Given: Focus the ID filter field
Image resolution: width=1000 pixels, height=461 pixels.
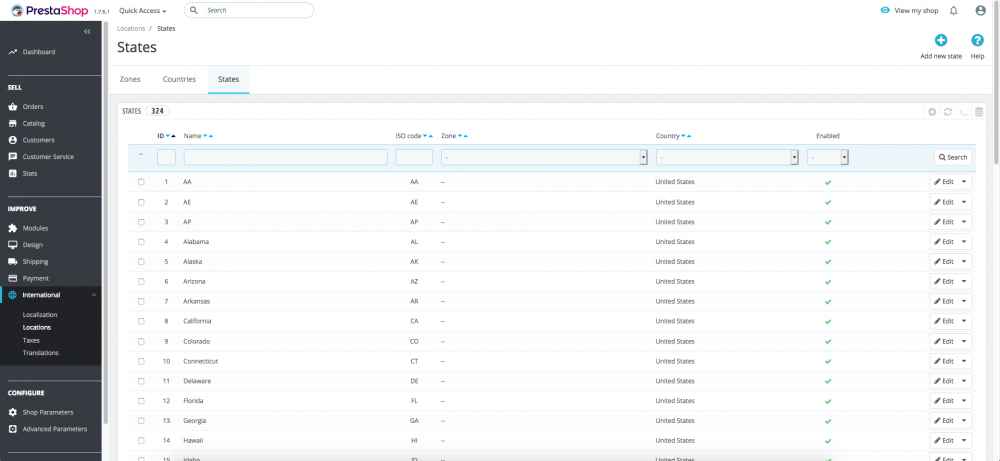Looking at the screenshot, I should coord(166,157).
